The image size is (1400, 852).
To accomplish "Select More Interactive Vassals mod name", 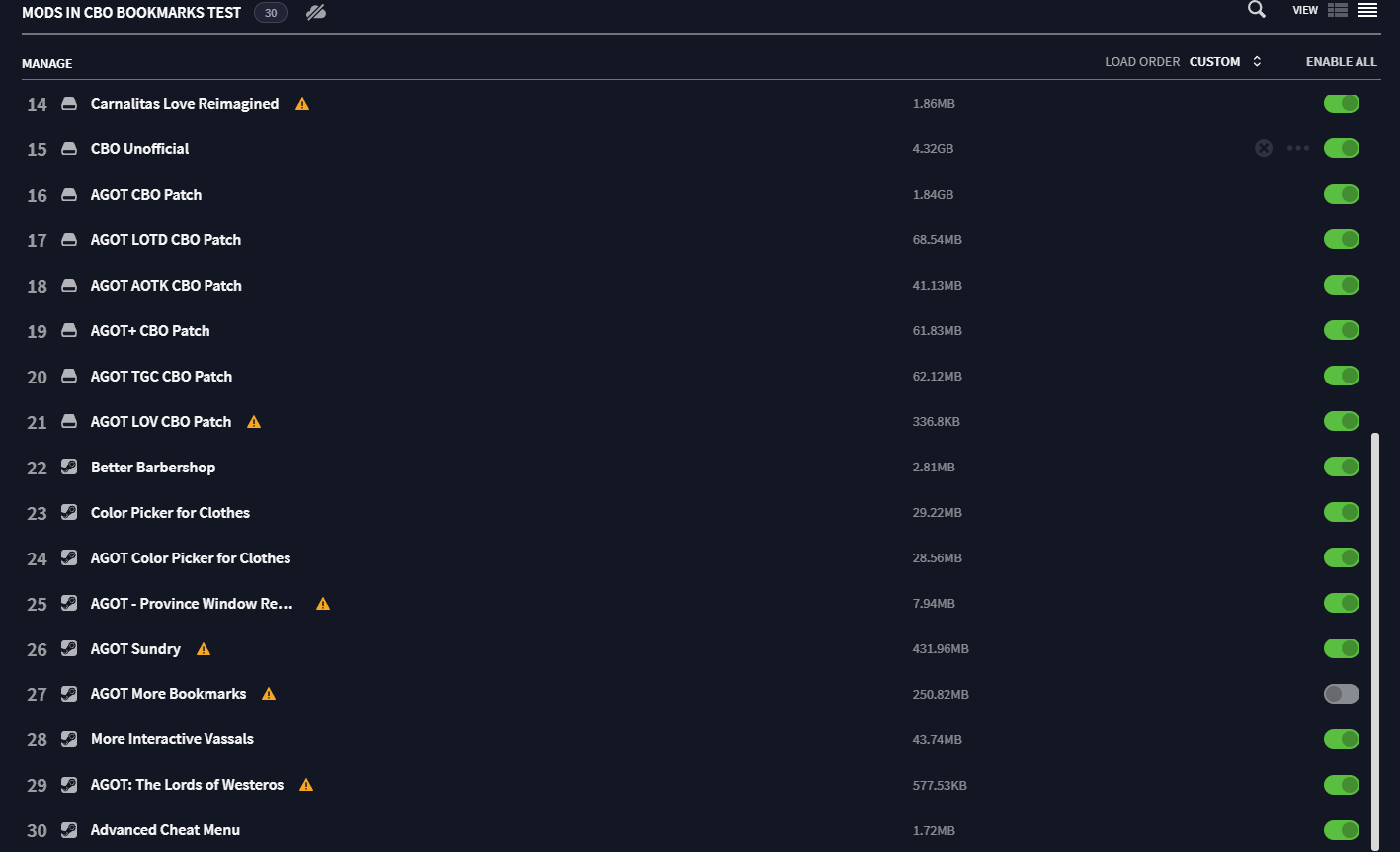I will coord(172,739).
